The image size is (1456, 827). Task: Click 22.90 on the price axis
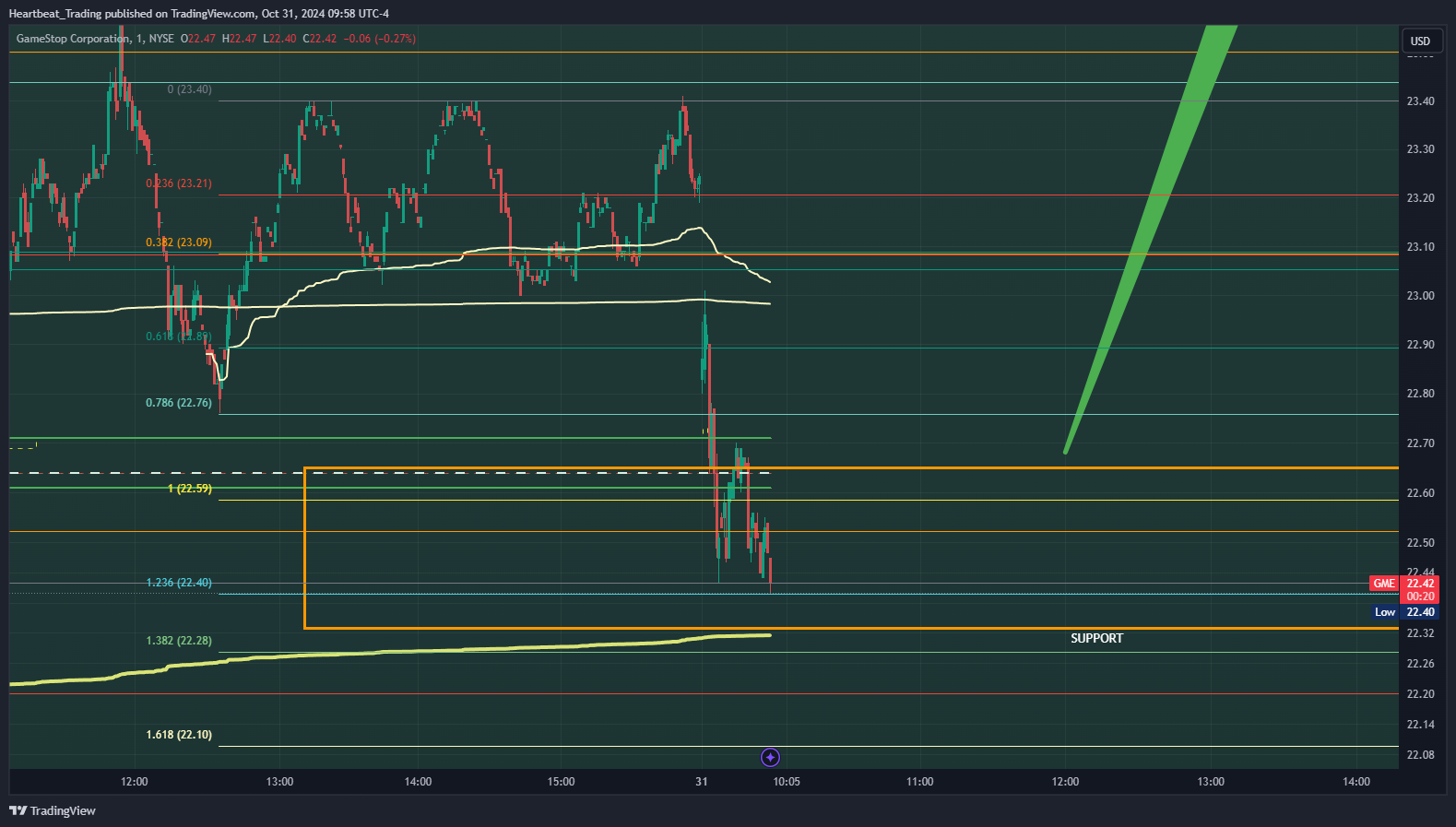click(x=1420, y=345)
